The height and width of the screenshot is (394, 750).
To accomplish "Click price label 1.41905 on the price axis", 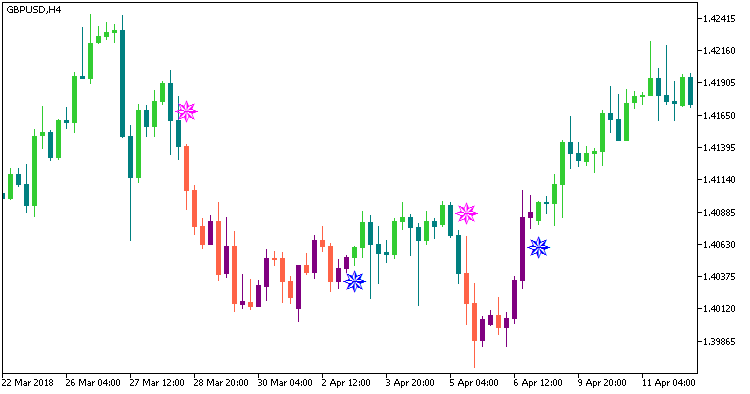I will 719,83.
